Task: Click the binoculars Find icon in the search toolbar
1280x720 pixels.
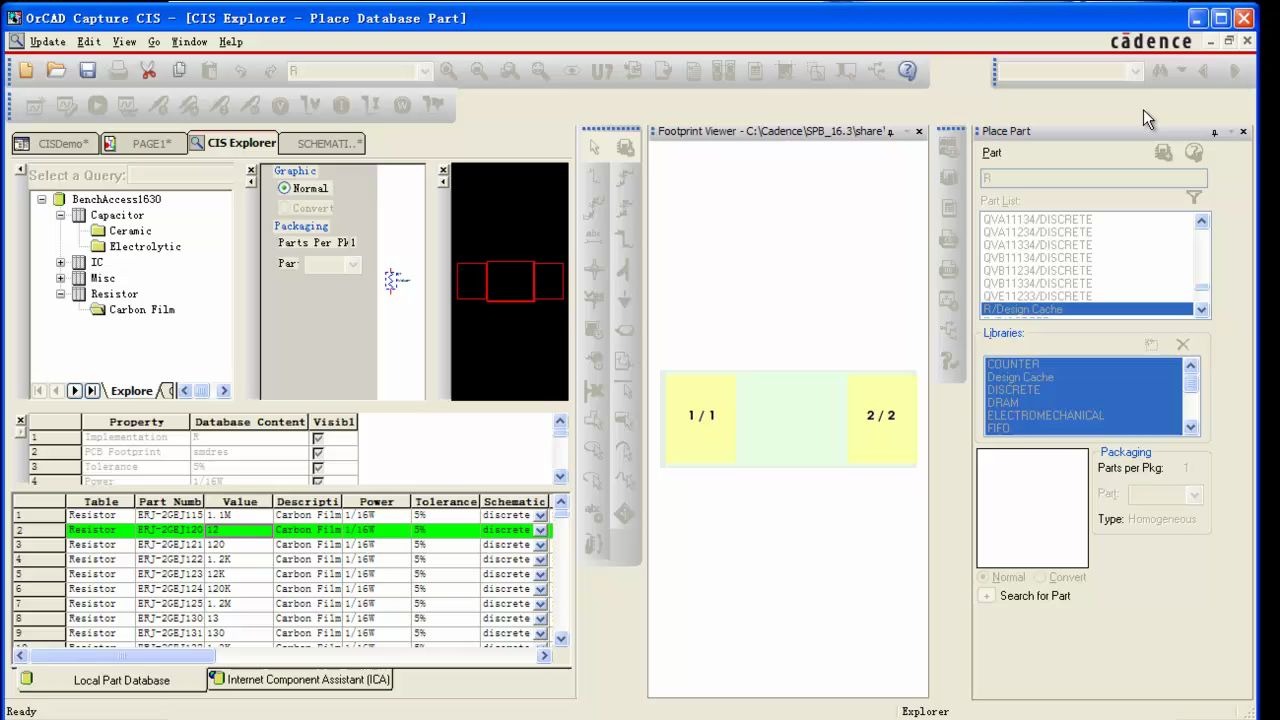Action: 1160,71
